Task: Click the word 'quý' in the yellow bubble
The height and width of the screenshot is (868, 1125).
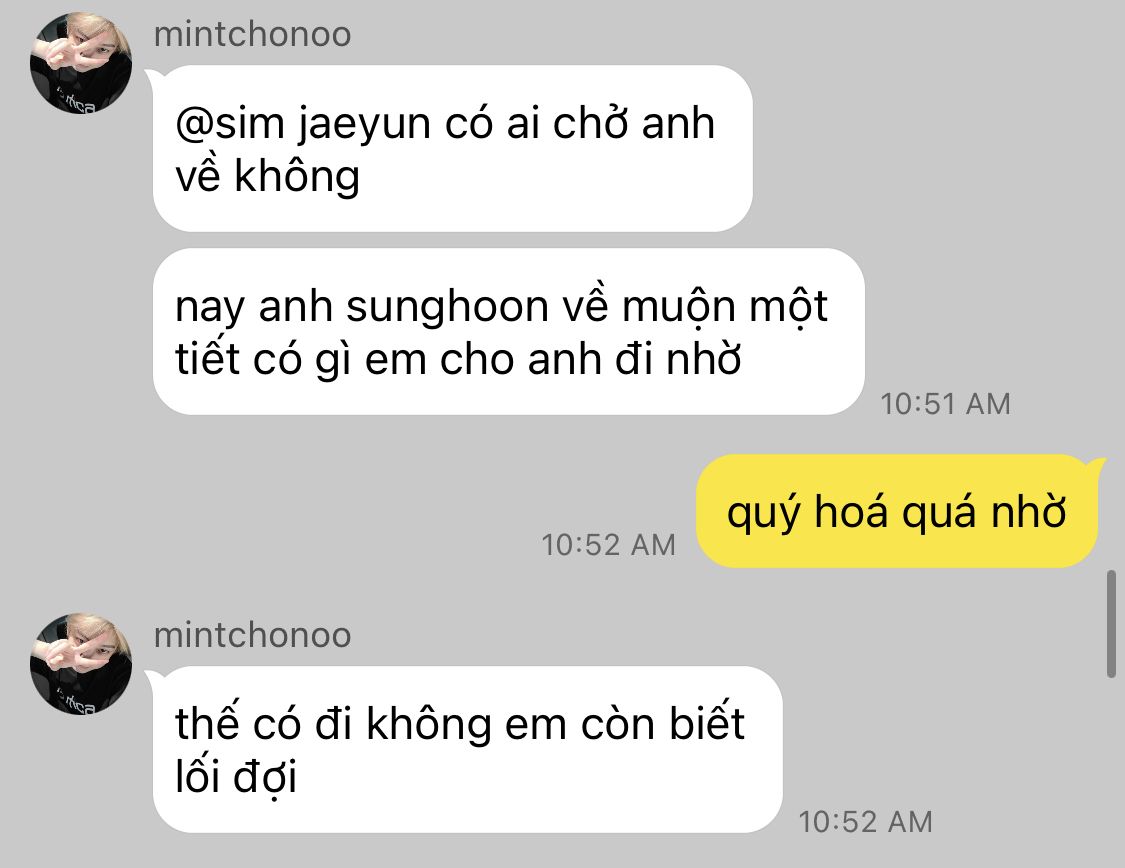Action: point(763,514)
